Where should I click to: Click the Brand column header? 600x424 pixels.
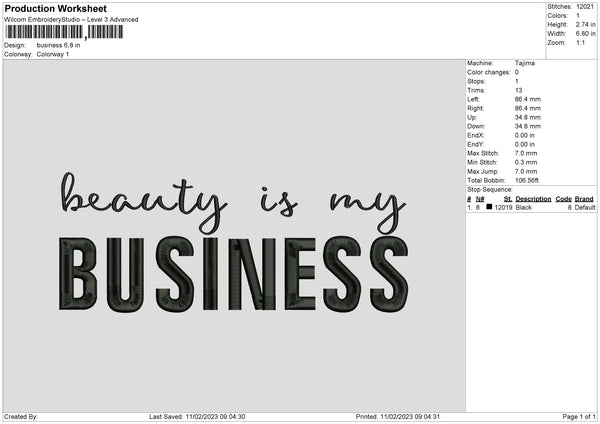[x=584, y=199]
